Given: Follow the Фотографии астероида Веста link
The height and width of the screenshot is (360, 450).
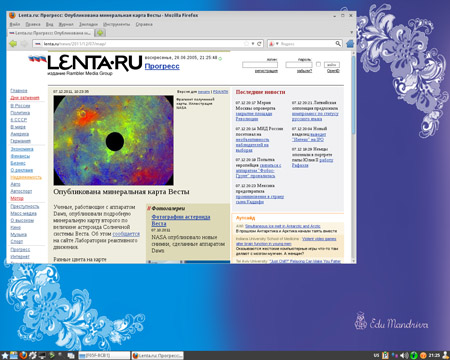Looking at the screenshot, I should (x=181, y=220).
